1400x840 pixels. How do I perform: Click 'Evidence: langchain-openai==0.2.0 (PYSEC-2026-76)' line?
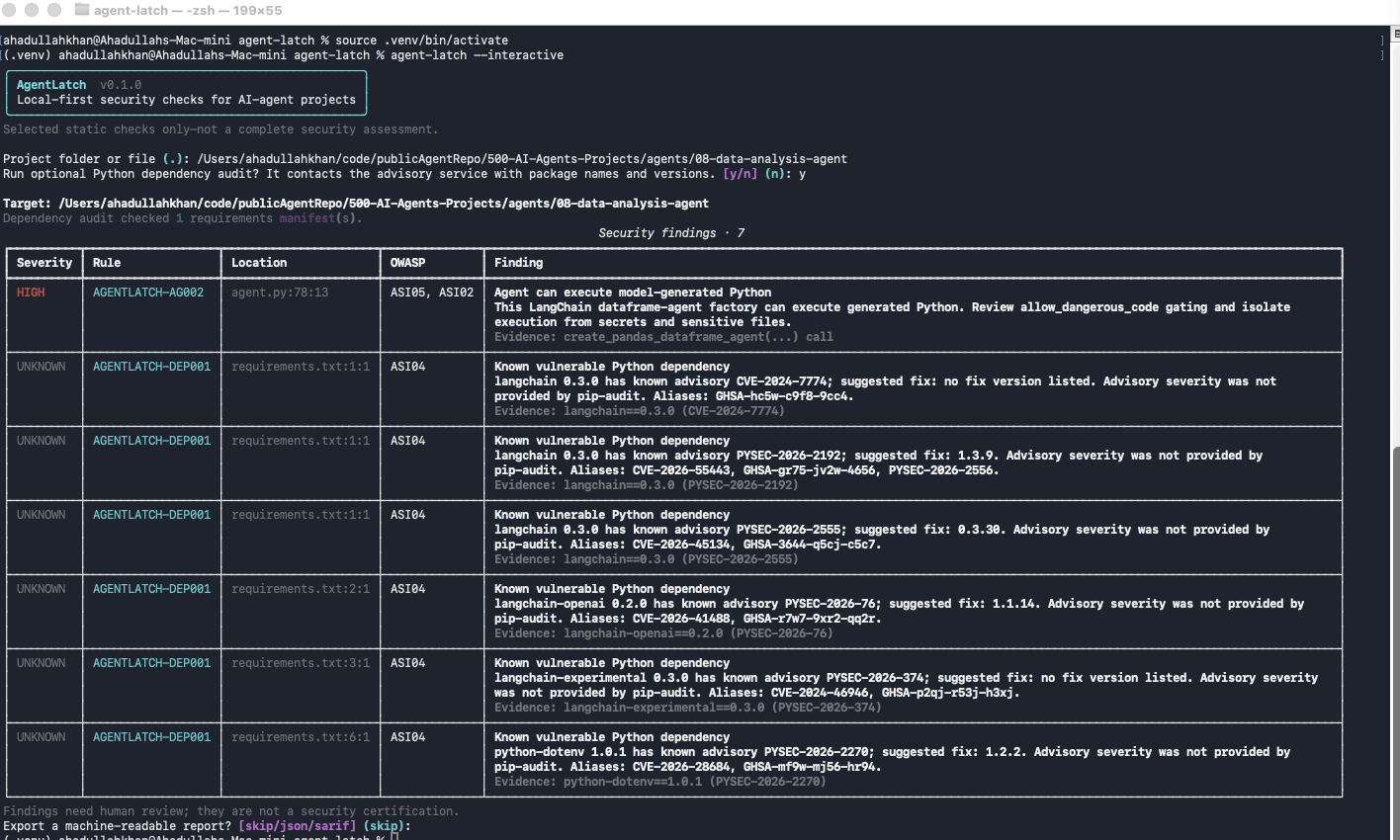point(663,633)
